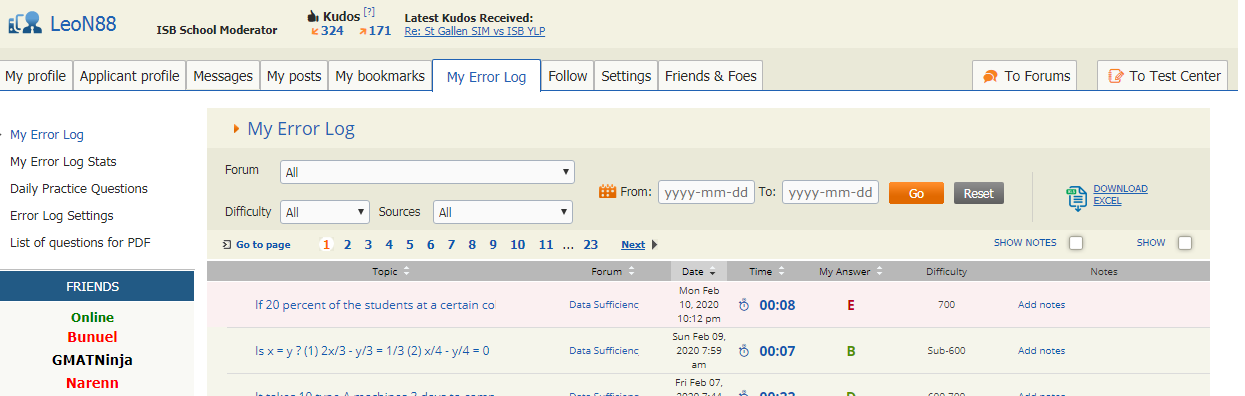The image size is (1245, 396).
Task: Open the St Gallen SIM vs ISB YLP link
Action: coord(474,31)
